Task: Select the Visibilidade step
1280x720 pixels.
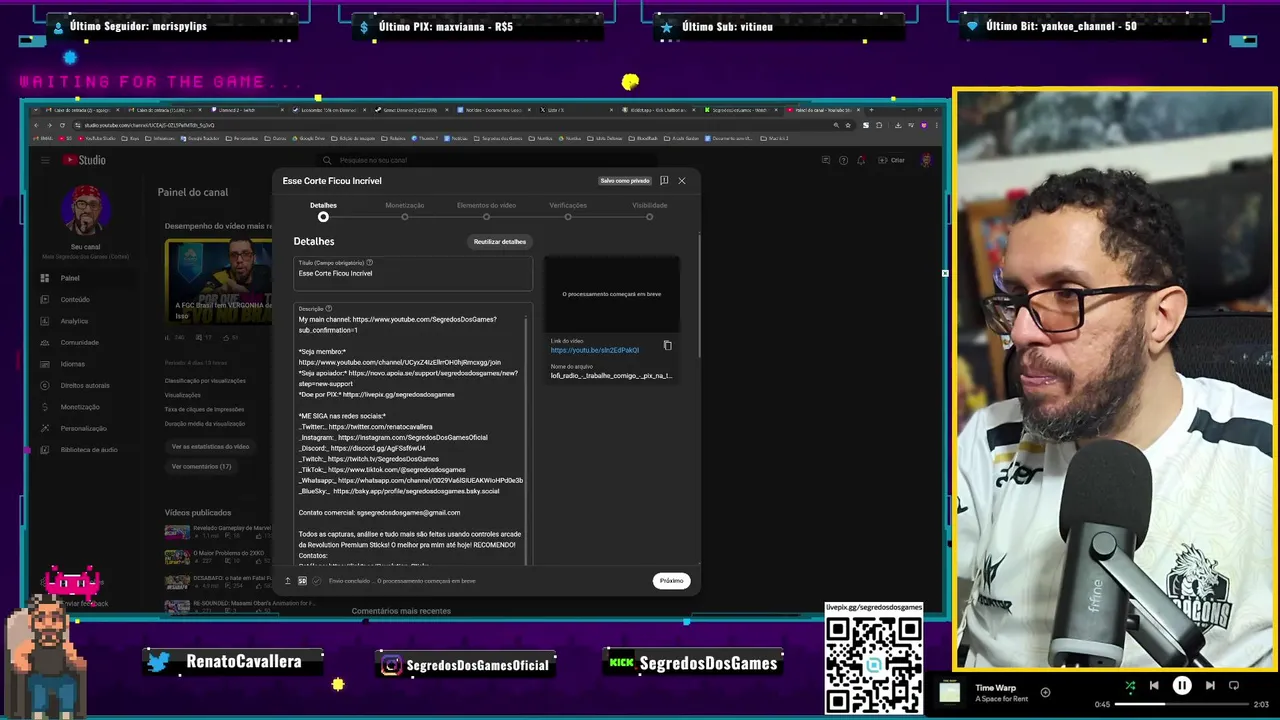Action: coord(649,210)
